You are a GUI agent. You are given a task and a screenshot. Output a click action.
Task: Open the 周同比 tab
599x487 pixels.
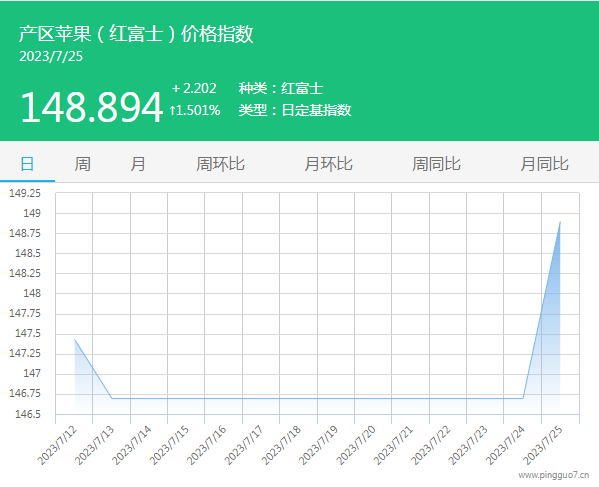tap(437, 164)
